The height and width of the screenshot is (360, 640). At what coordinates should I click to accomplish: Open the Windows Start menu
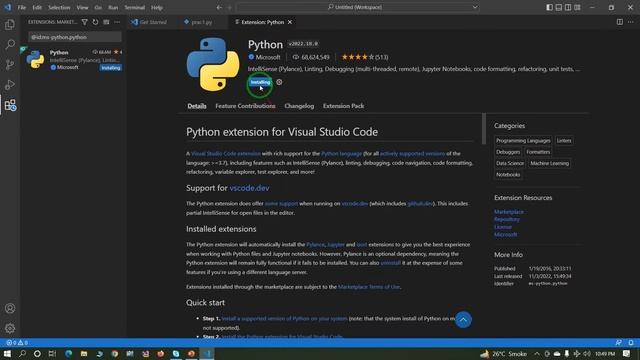7,353
